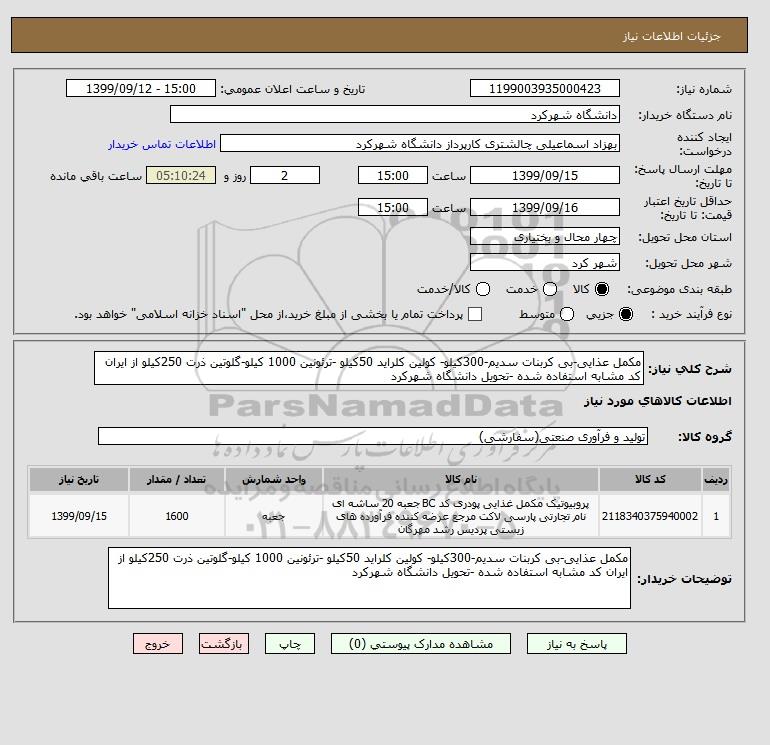Screen dimensions: 770x745
Task: Click the page title جزئیات اطلاعات نیاز
Action: (x=671, y=36)
